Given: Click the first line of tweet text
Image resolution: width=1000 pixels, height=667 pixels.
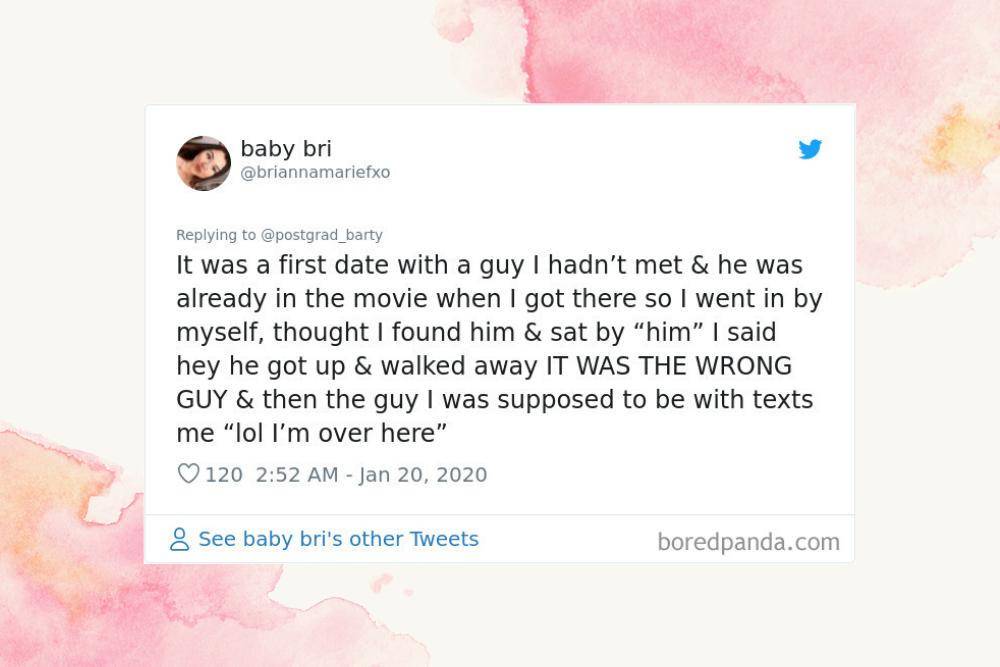Looking at the screenshot, I should point(489,265).
